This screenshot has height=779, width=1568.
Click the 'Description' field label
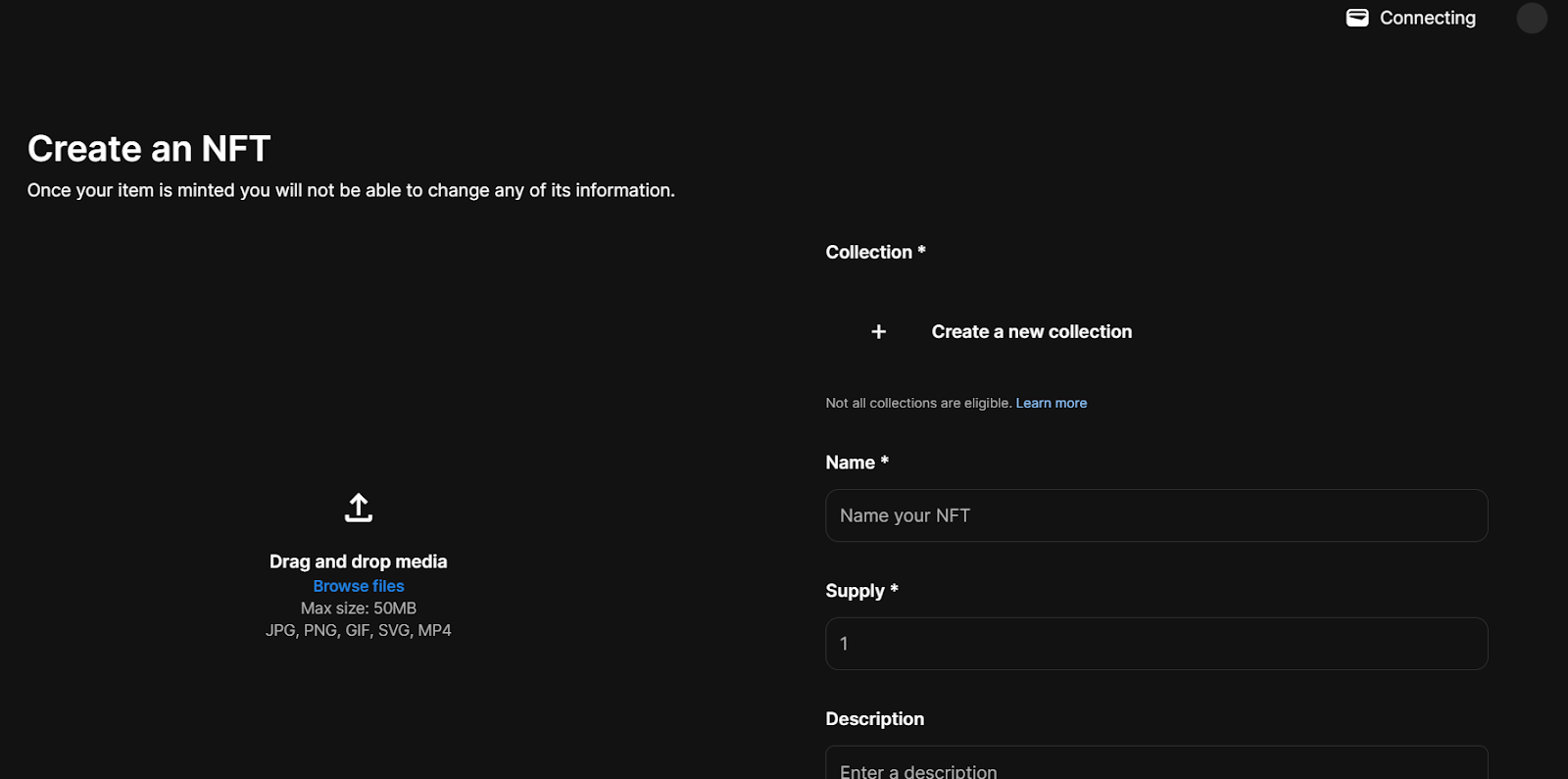(874, 719)
